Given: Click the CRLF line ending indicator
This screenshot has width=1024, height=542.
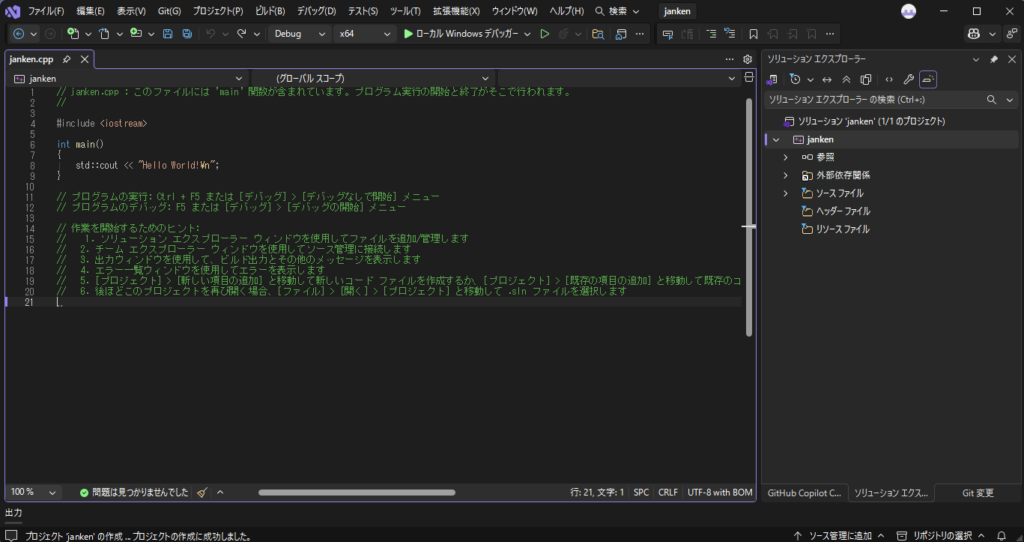Looking at the screenshot, I should point(667,492).
